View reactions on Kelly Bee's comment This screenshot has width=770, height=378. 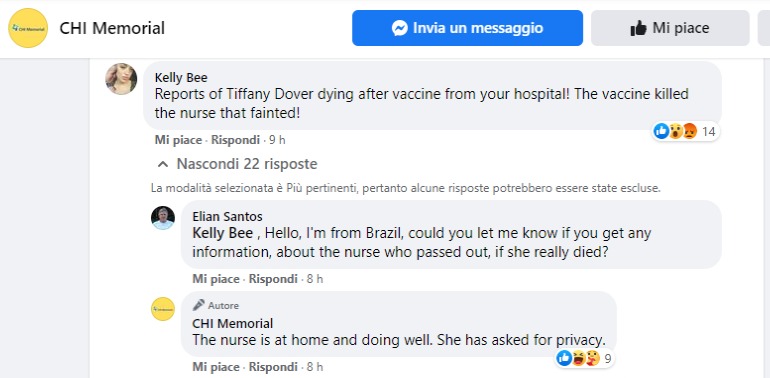click(685, 131)
